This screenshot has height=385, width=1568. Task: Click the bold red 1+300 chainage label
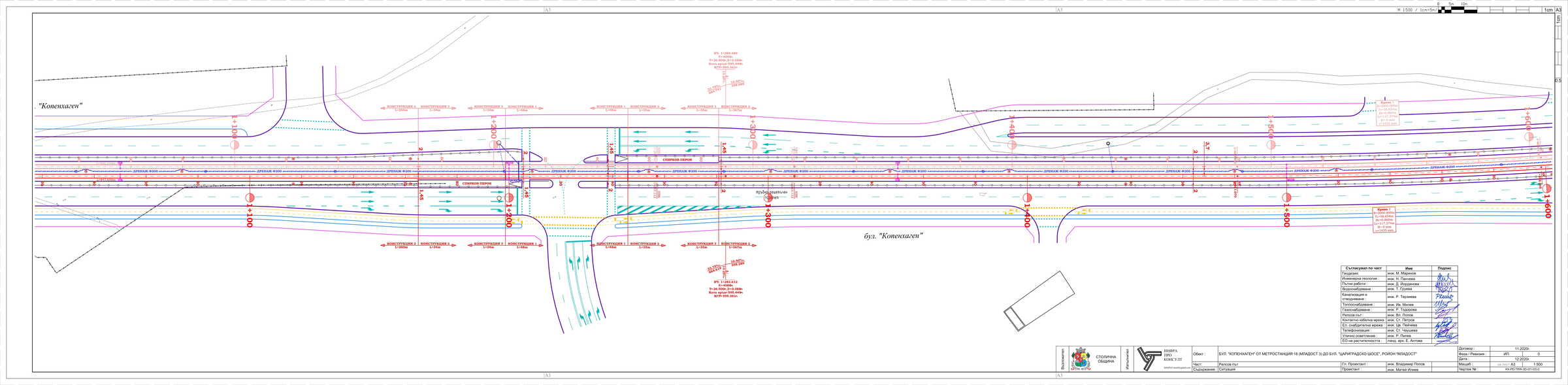point(768,215)
